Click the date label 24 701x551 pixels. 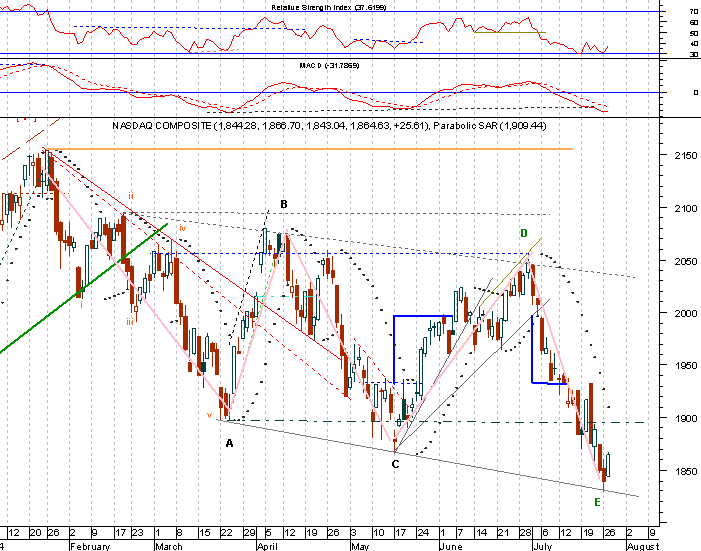(422, 533)
